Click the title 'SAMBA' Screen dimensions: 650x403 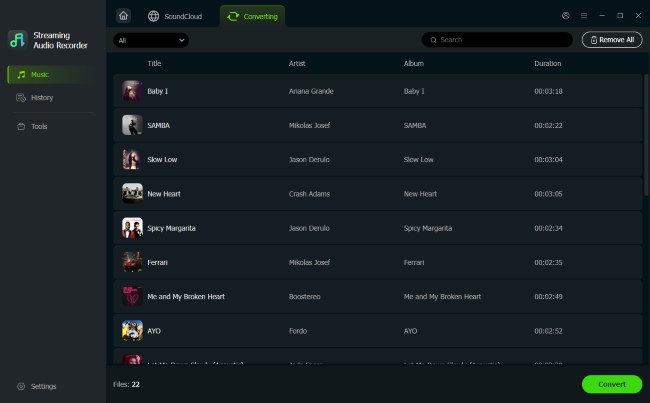[158, 125]
